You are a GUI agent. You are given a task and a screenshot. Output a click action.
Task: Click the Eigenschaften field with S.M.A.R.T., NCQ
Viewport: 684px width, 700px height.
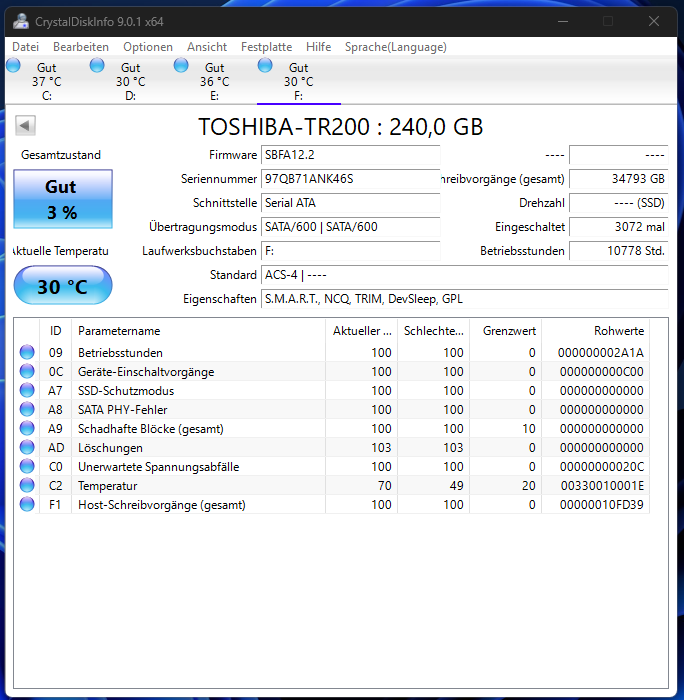pyautogui.click(x=464, y=299)
